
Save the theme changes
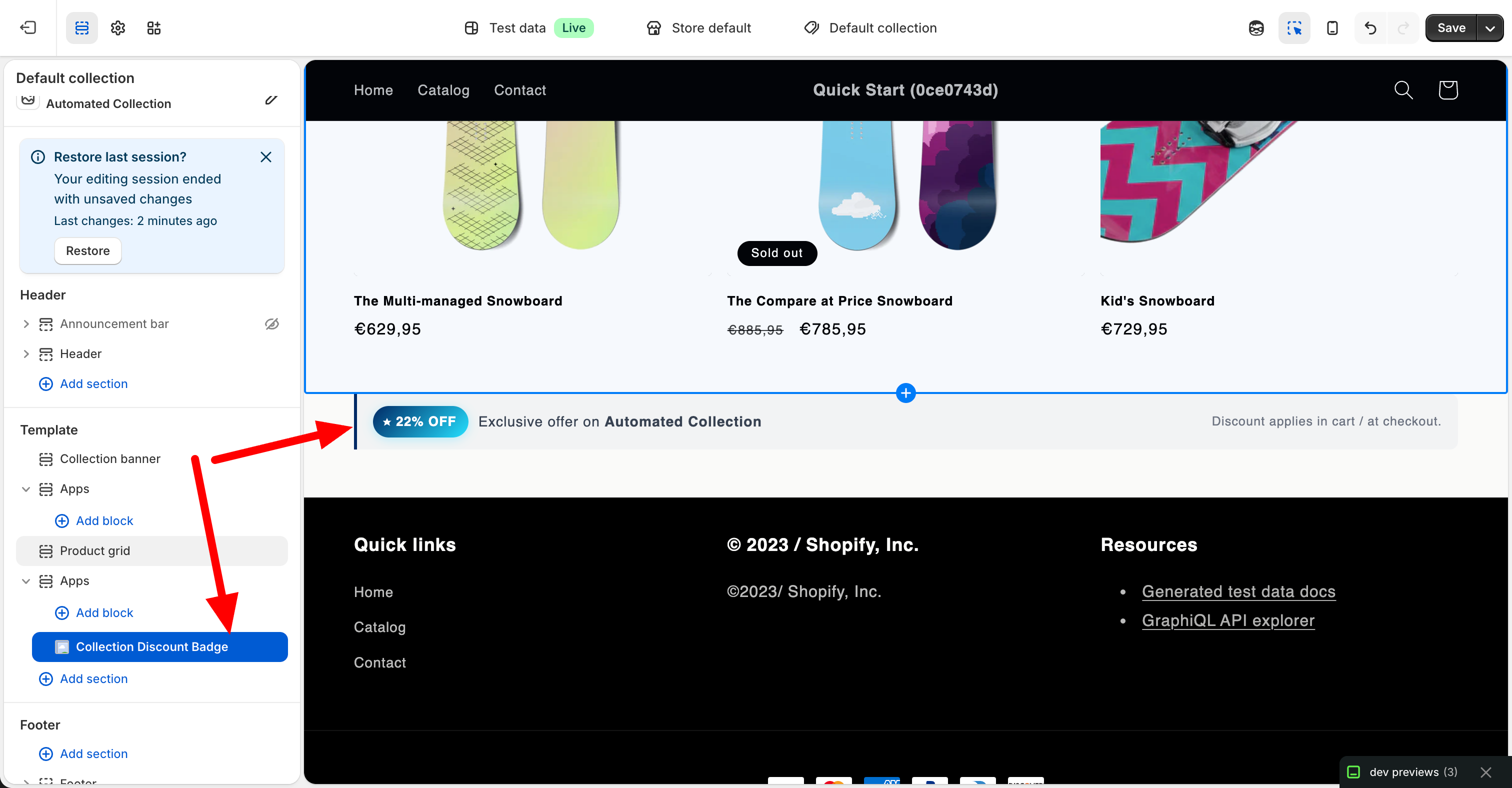pos(1451,27)
